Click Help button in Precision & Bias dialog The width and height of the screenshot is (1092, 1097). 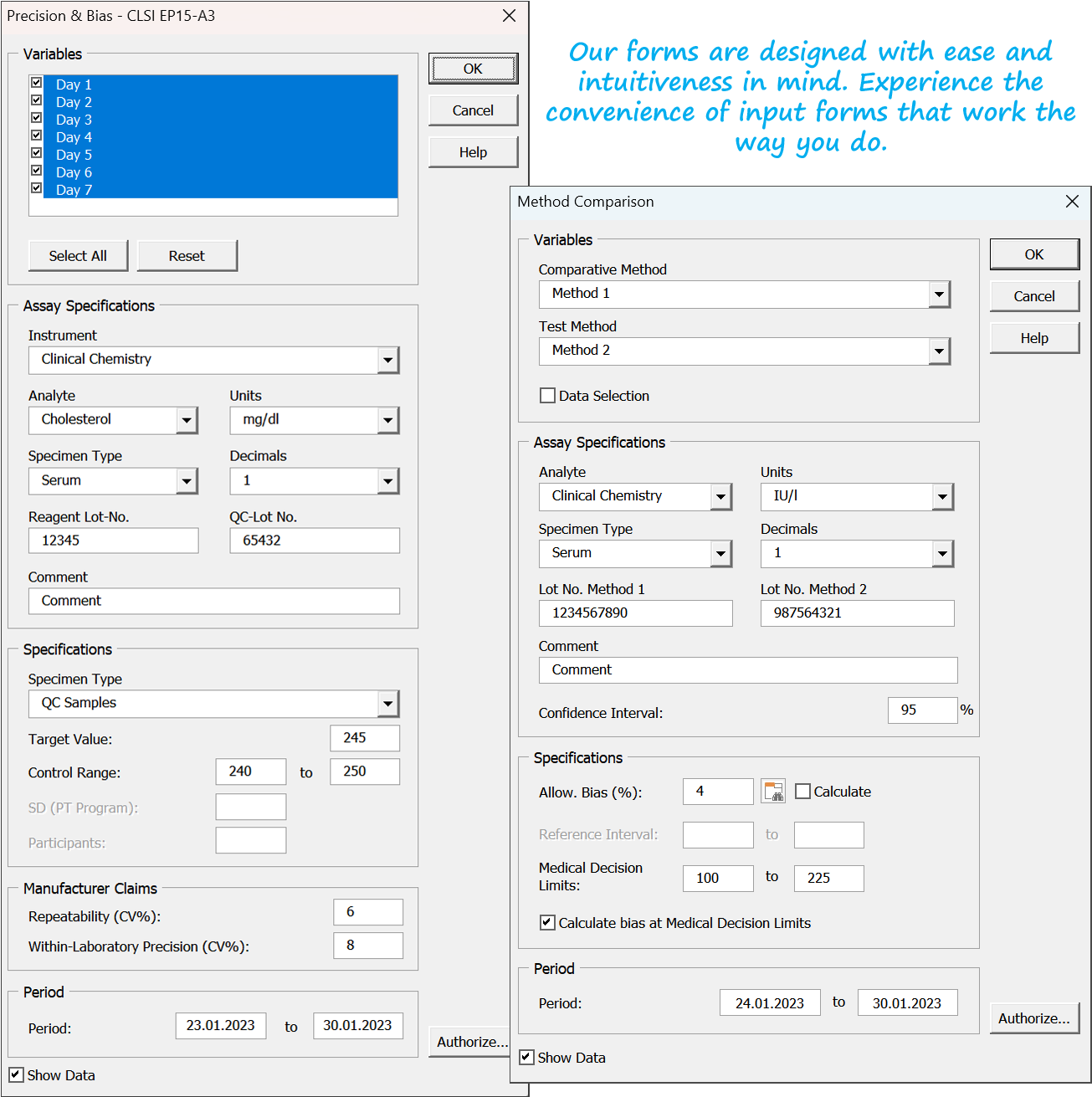473,152
